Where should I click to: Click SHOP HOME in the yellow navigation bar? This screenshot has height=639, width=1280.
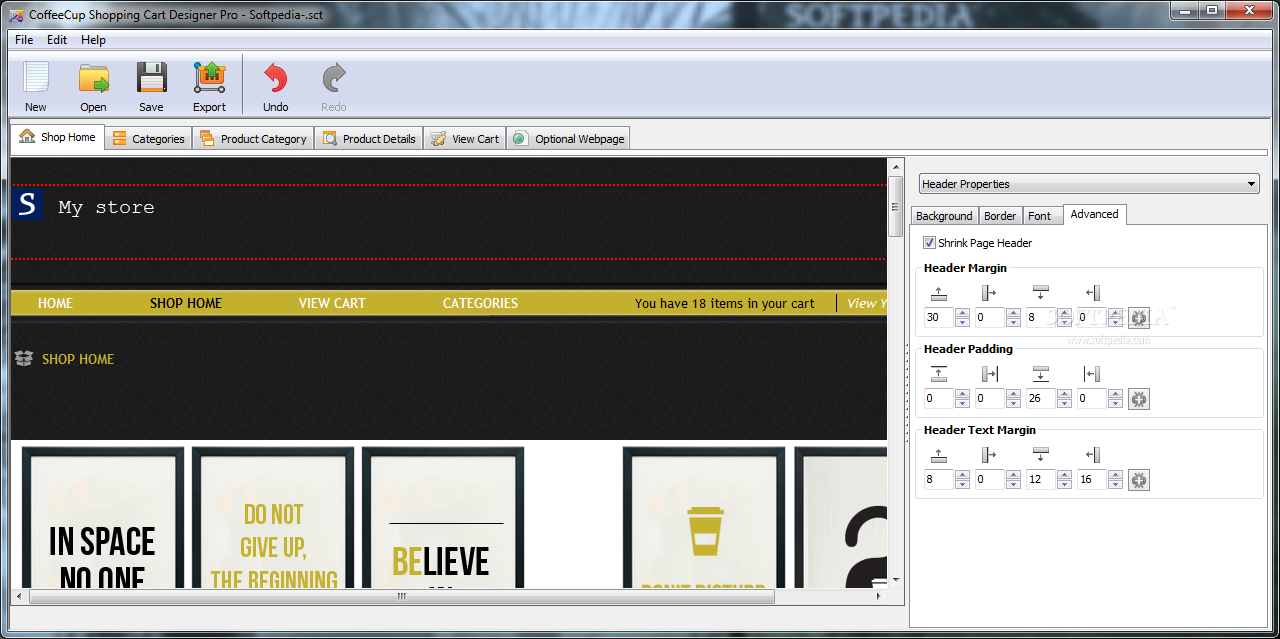click(x=186, y=303)
